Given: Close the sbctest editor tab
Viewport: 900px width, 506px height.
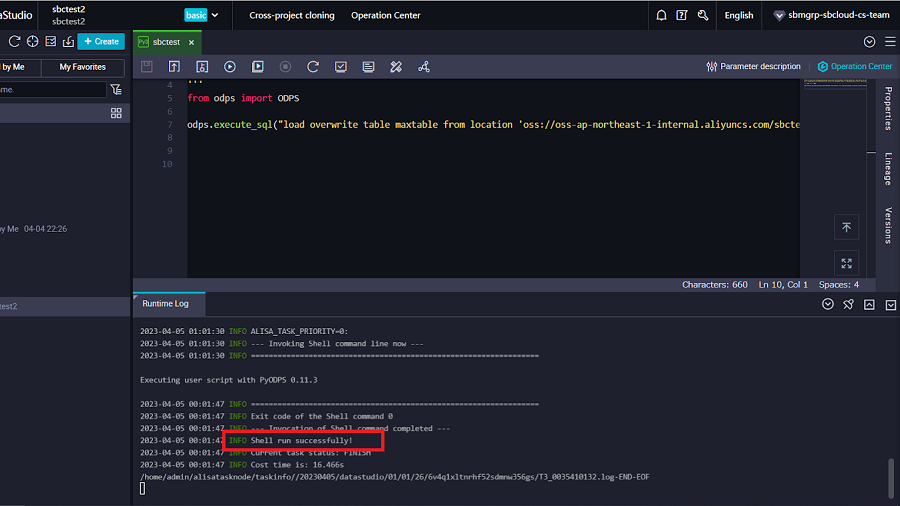Looking at the screenshot, I should 191,42.
